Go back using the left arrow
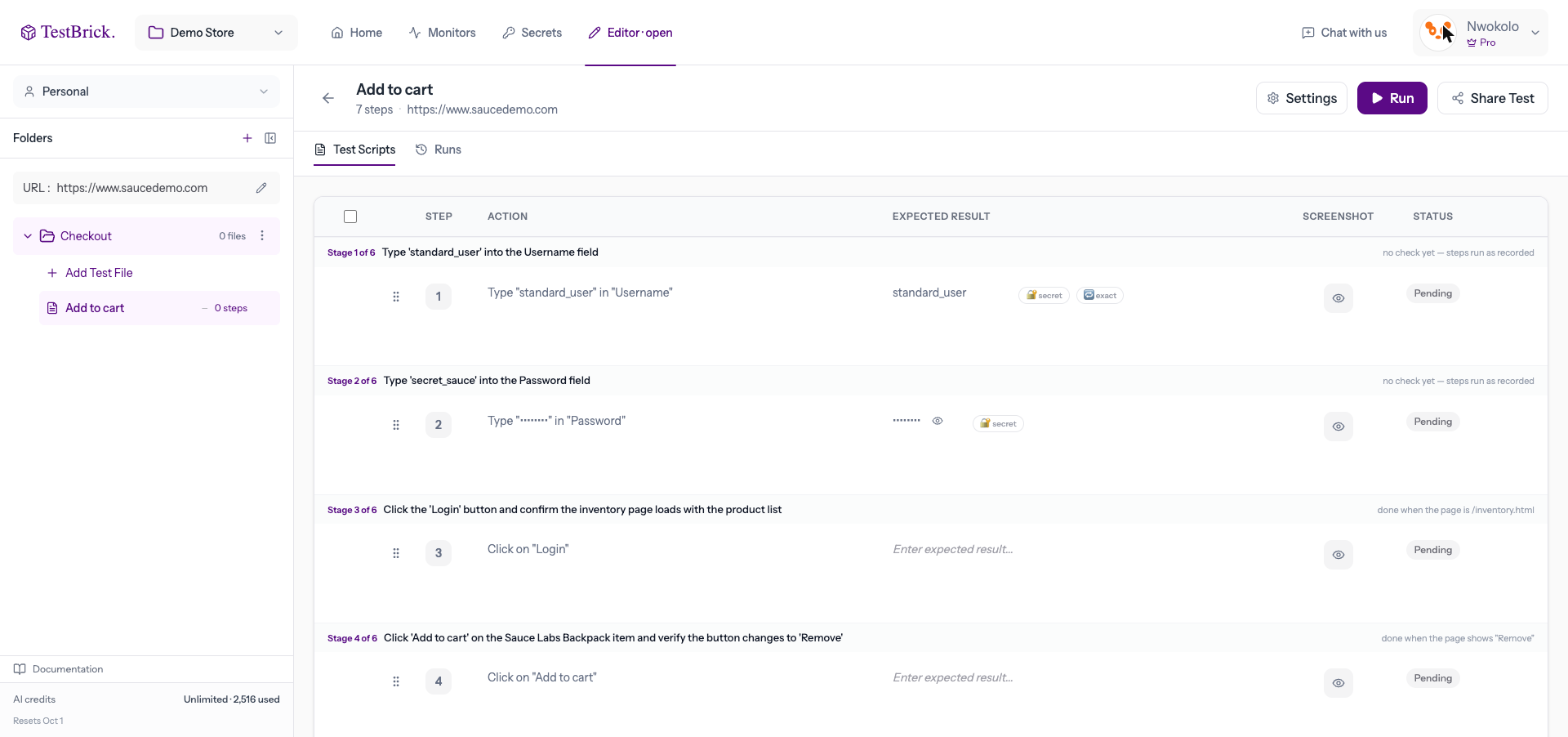 click(328, 98)
